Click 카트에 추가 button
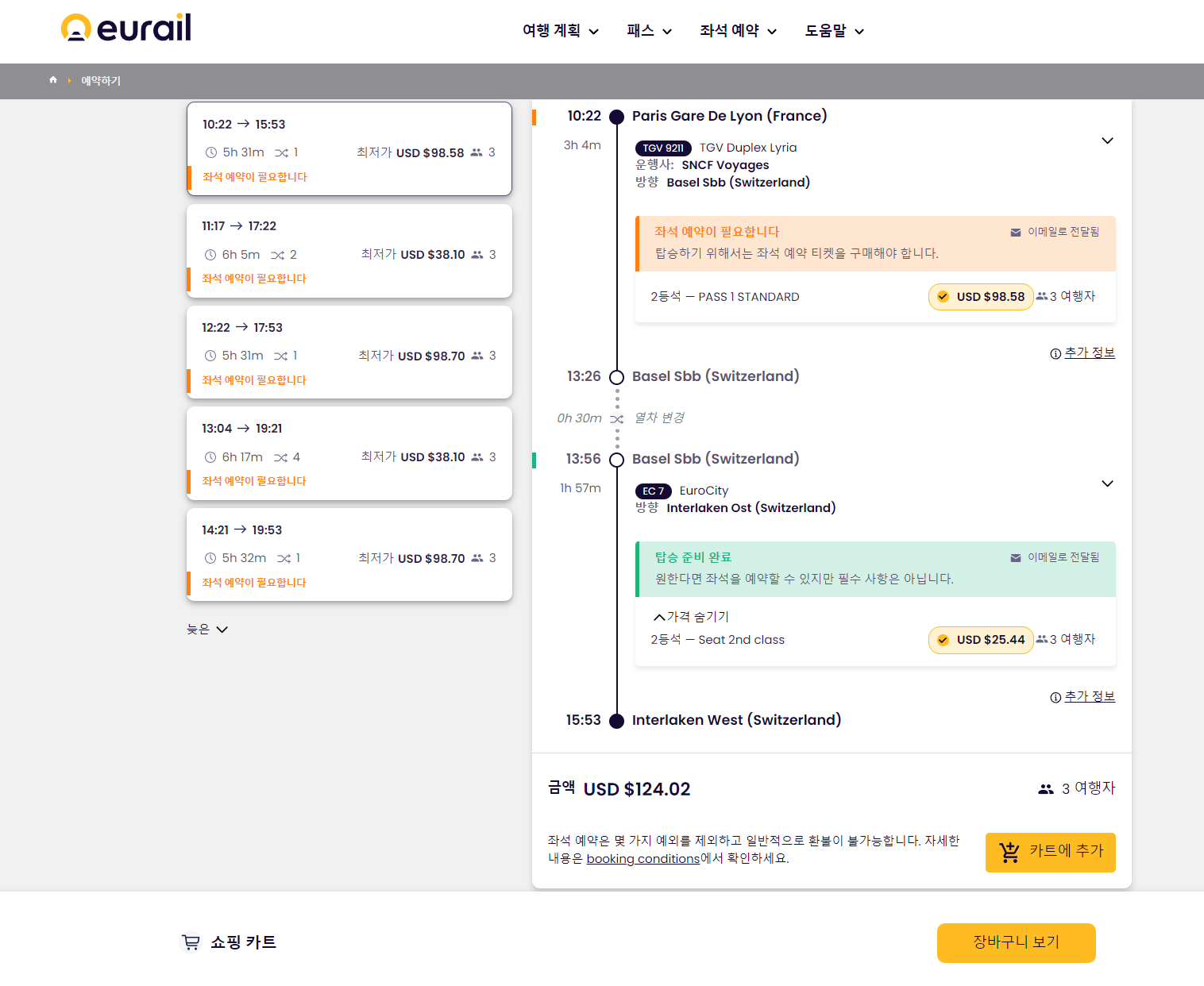Viewport: 1204px width, 986px height. tap(1050, 853)
